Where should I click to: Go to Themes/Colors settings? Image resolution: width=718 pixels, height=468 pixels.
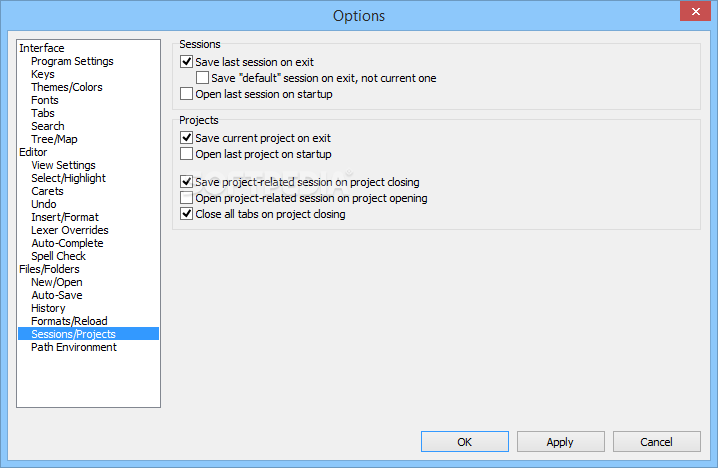67,87
